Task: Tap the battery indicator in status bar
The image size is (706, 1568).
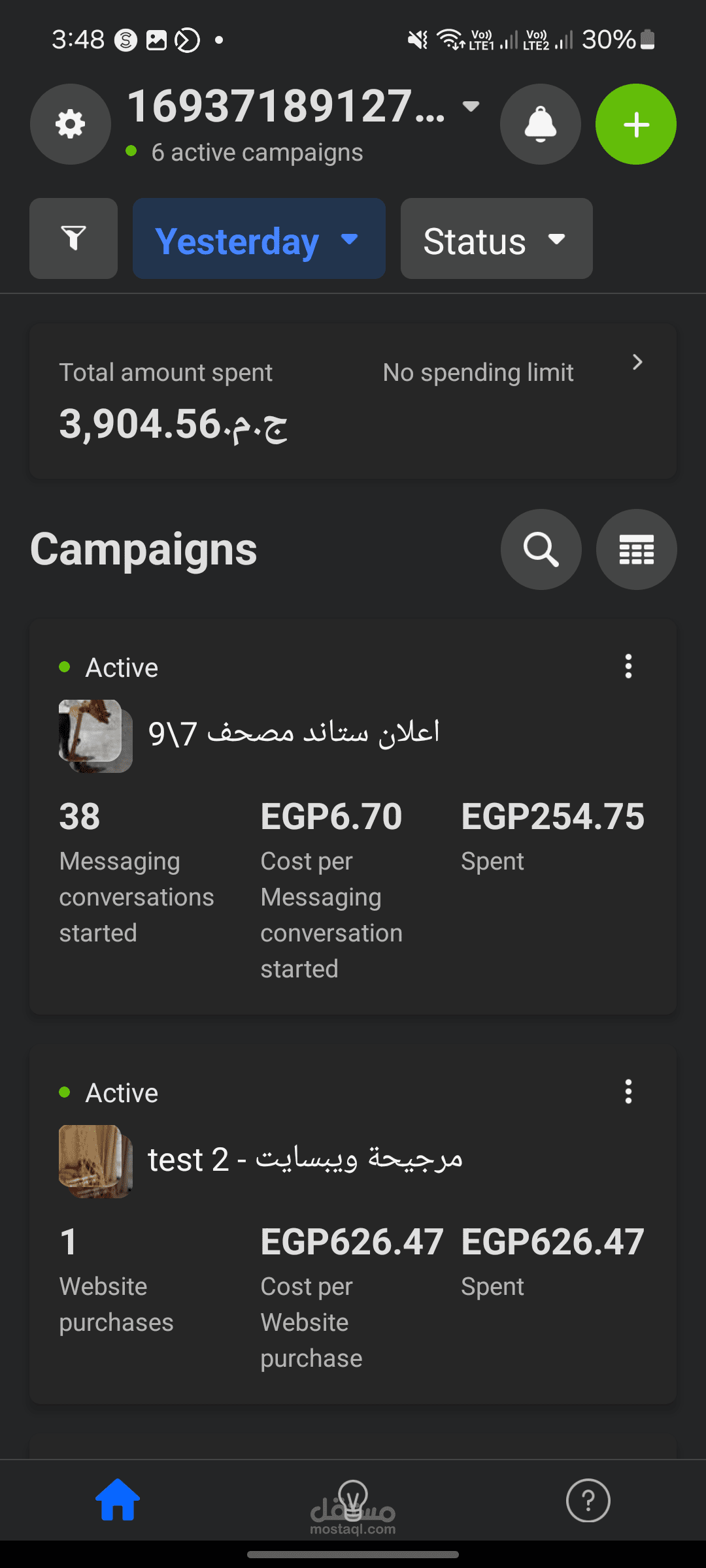Action: click(647, 40)
